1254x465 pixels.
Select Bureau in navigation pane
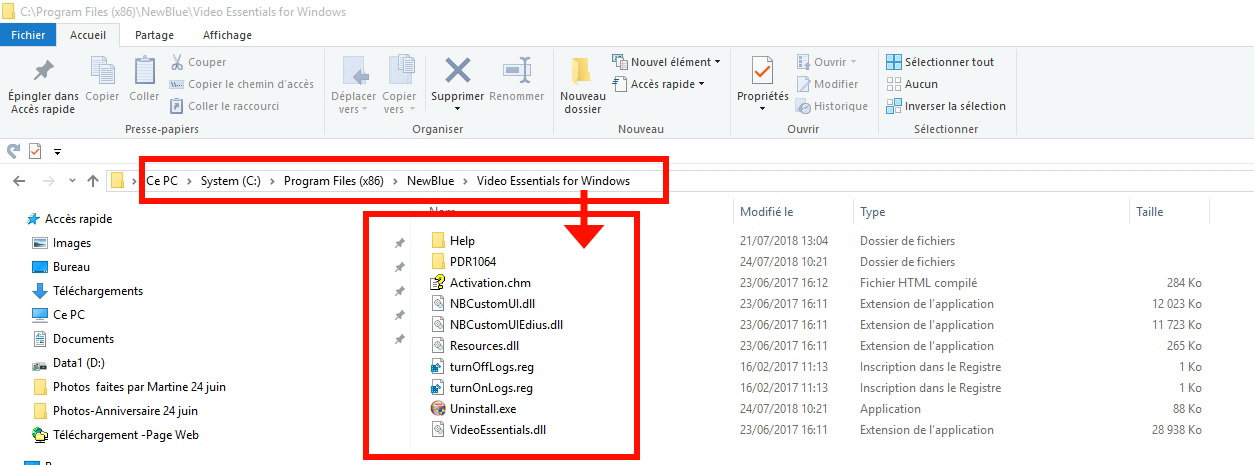coord(61,267)
